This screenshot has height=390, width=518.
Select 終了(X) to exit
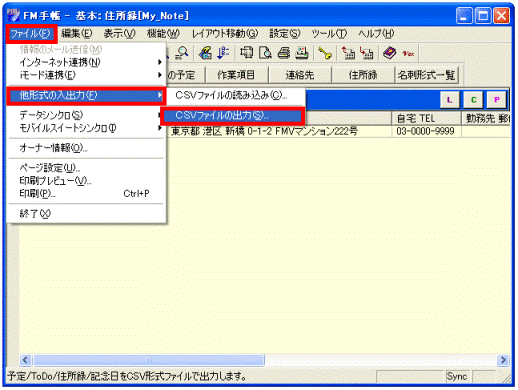86,214
